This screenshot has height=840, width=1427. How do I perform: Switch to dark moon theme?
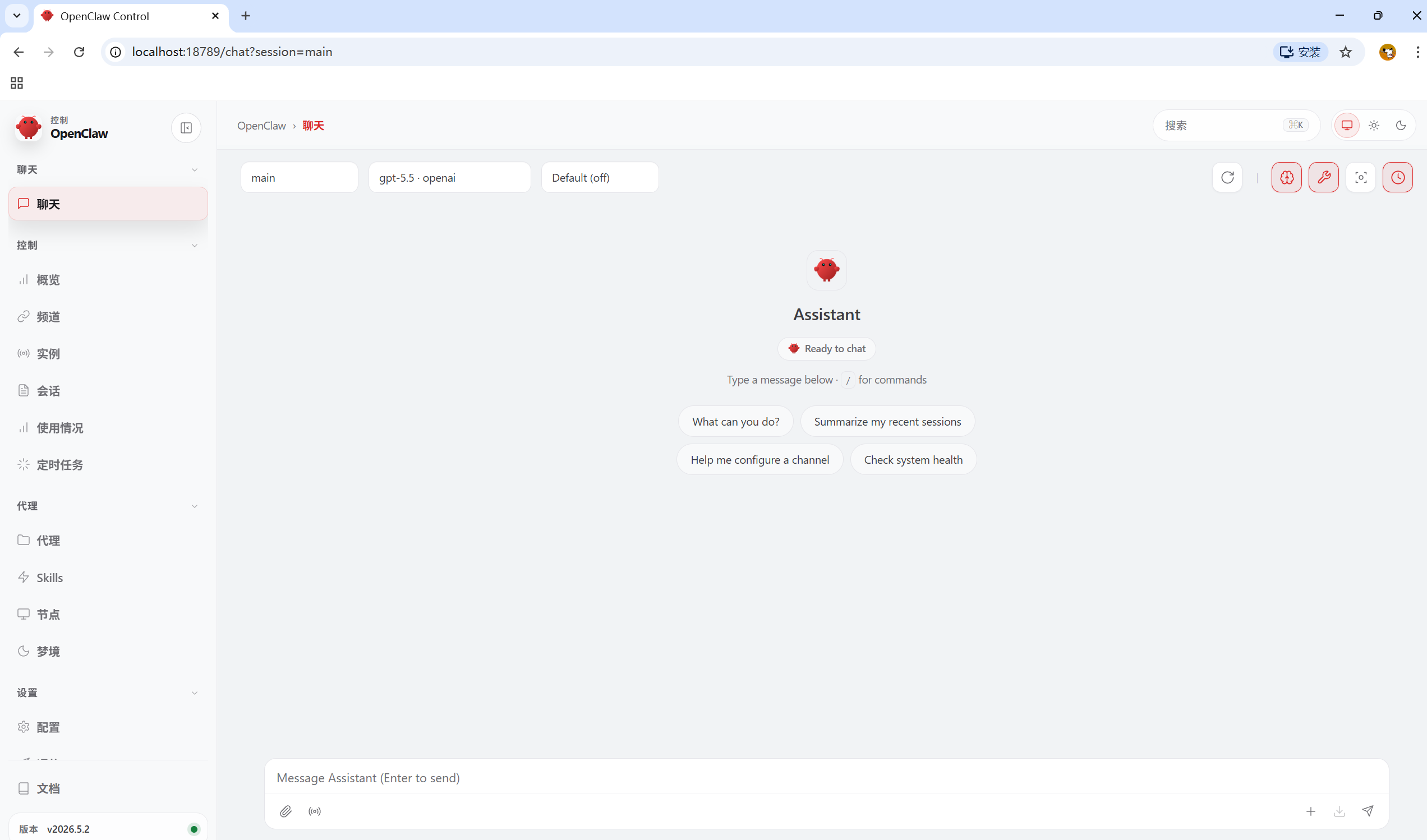(1401, 126)
